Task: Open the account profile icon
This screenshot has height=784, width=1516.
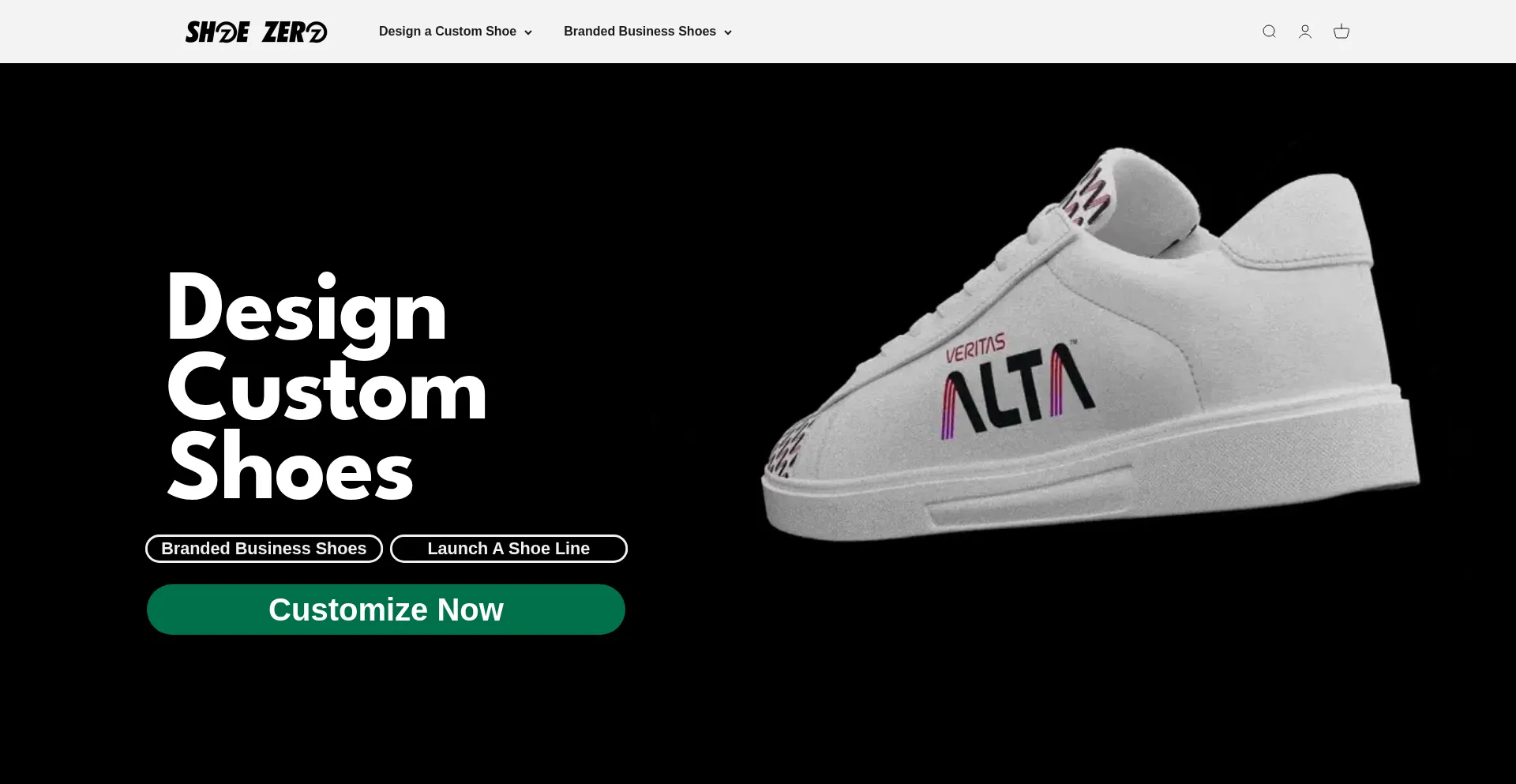Action: tap(1305, 32)
